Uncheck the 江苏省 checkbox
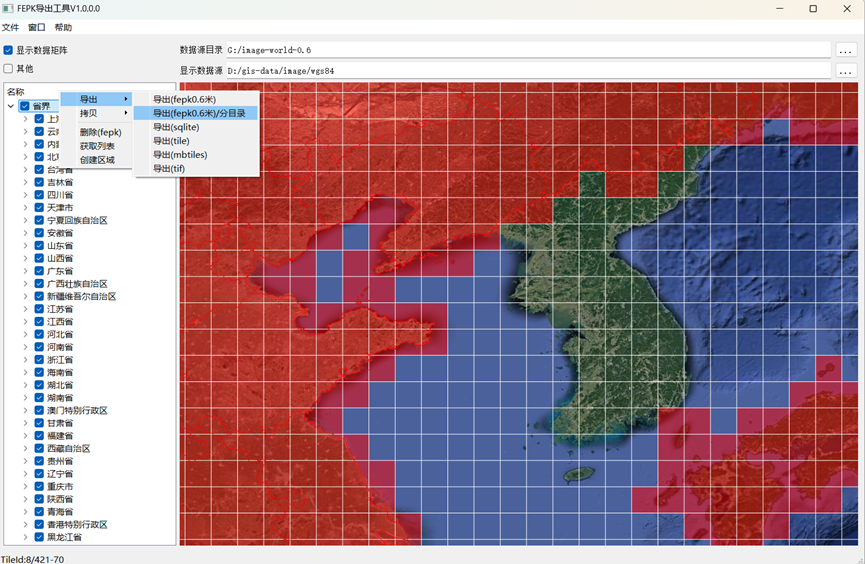This screenshot has width=865, height=564. coord(39,309)
